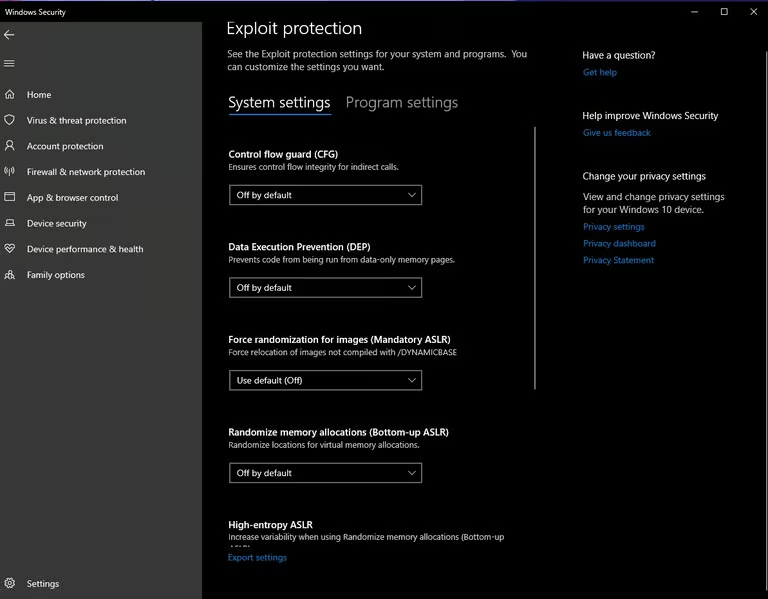
Task: Open the Device security icon
Action: 10,224
